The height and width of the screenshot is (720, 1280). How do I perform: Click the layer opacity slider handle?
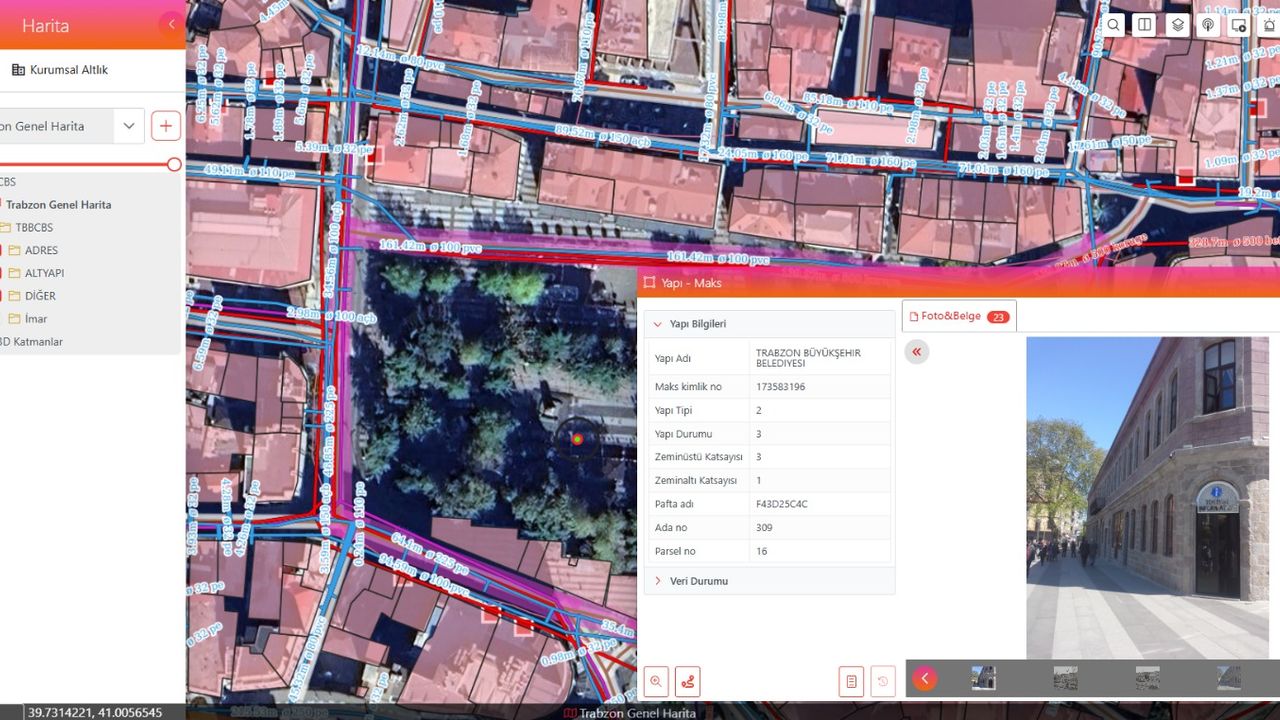point(174,164)
